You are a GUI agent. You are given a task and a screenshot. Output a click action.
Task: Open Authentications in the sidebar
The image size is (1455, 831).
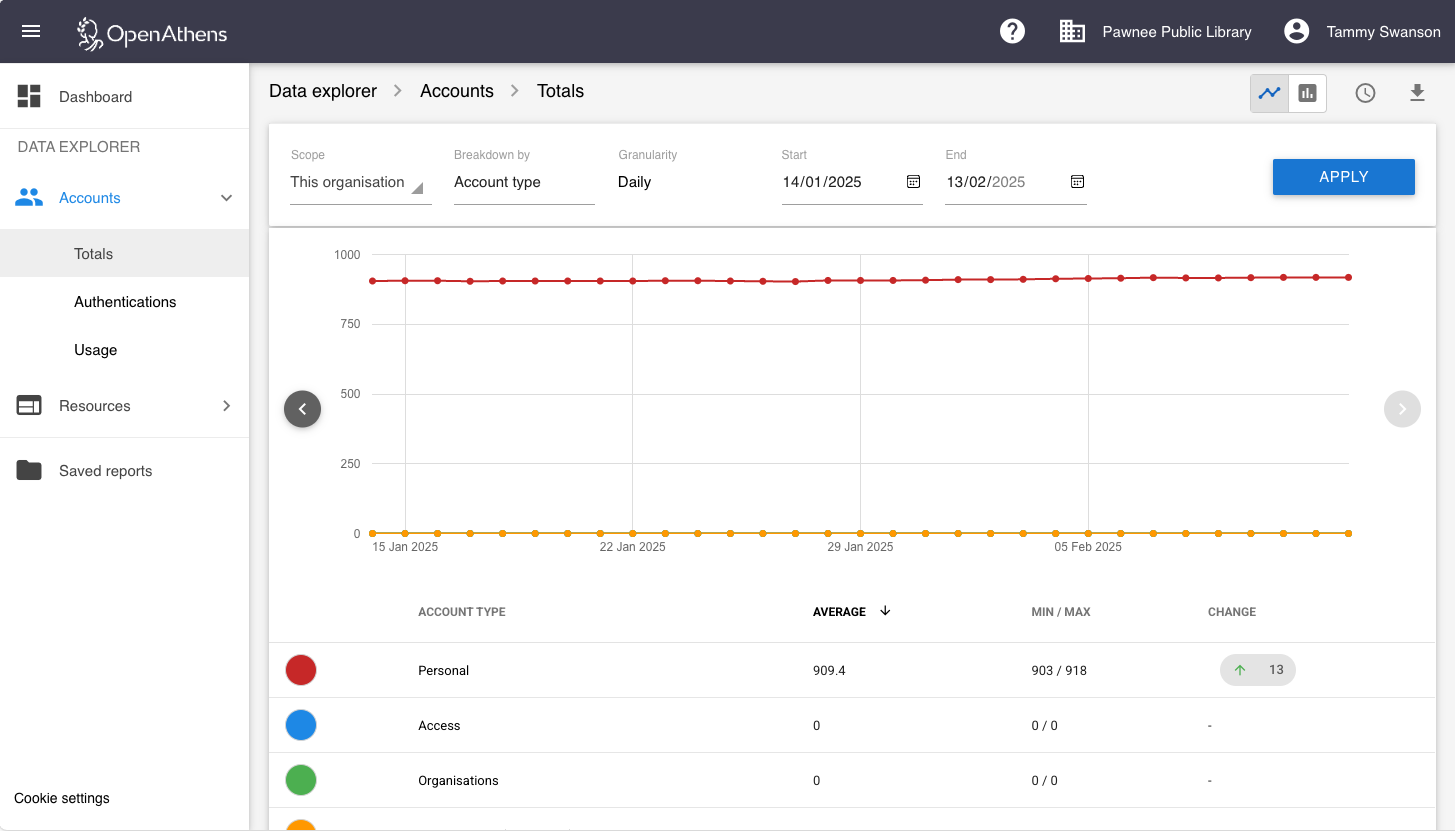tap(125, 302)
